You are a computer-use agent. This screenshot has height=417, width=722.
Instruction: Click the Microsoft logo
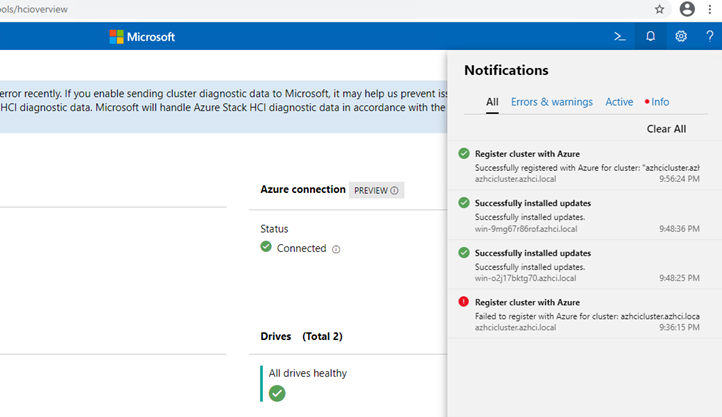coord(142,37)
